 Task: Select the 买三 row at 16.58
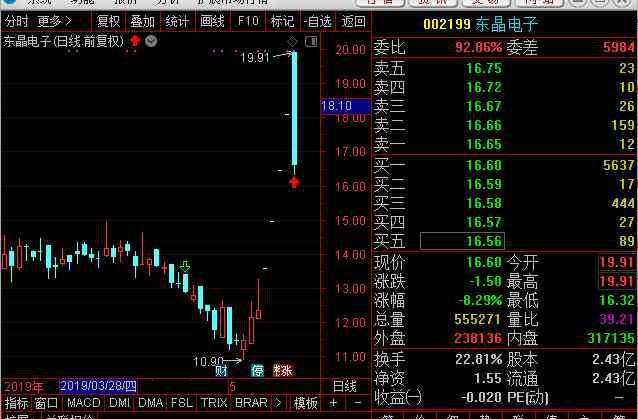point(504,203)
